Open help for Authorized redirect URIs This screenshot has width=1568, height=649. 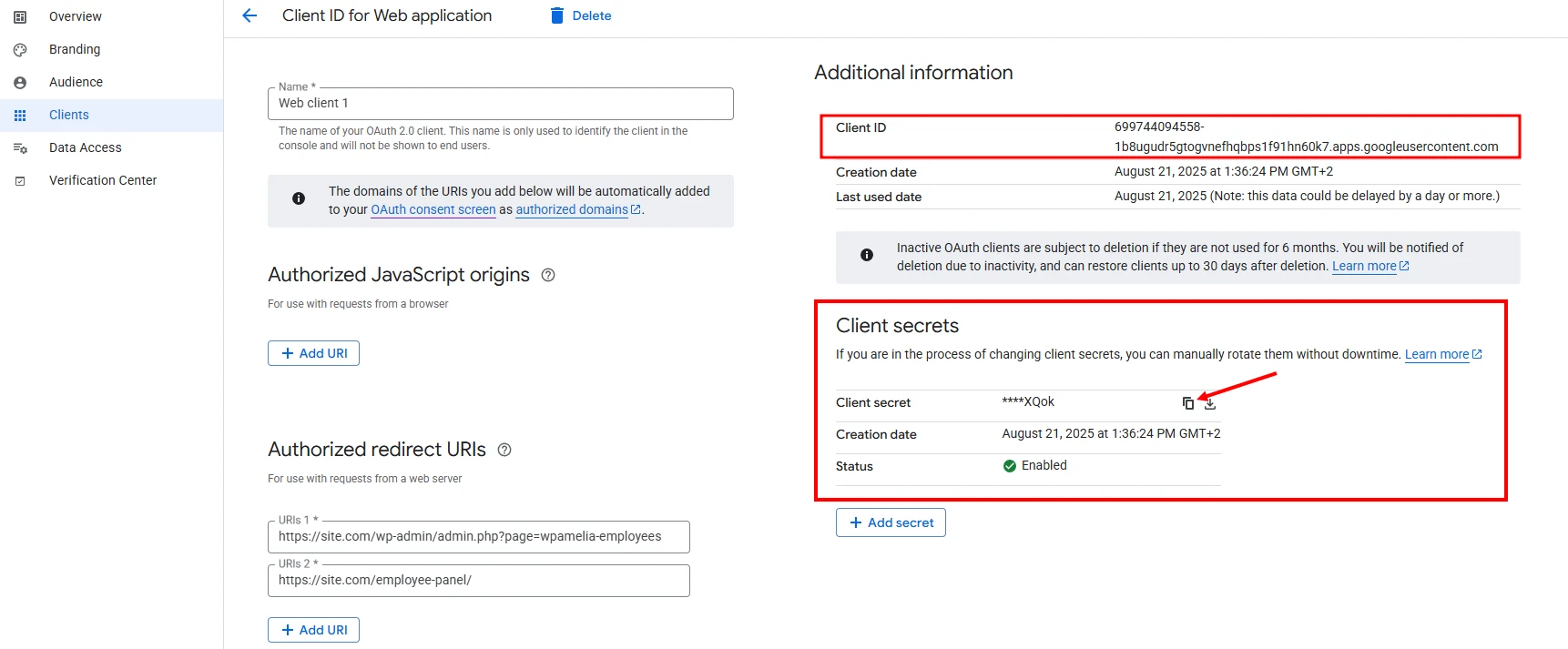pos(504,450)
